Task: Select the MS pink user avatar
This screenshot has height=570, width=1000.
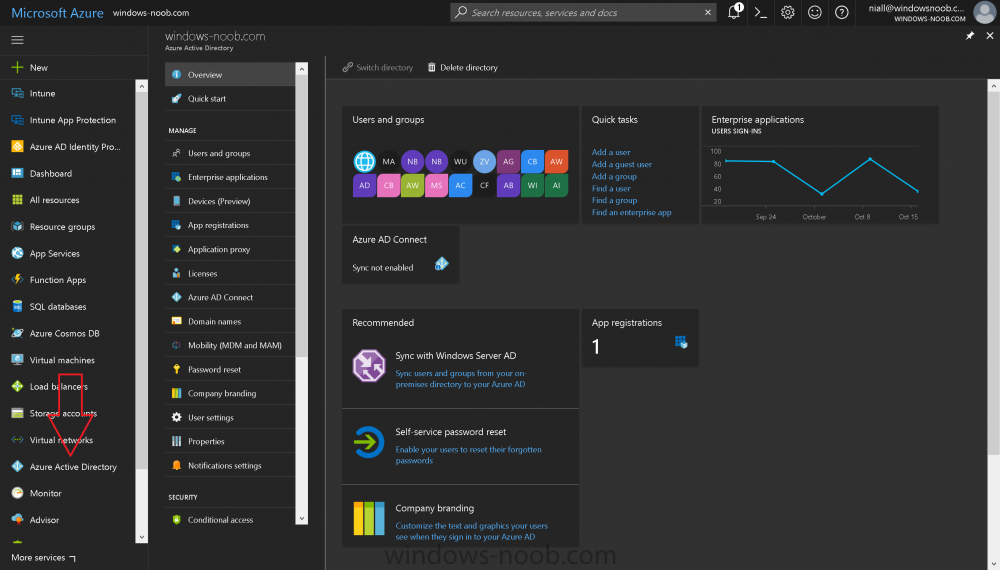Action: click(x=436, y=186)
